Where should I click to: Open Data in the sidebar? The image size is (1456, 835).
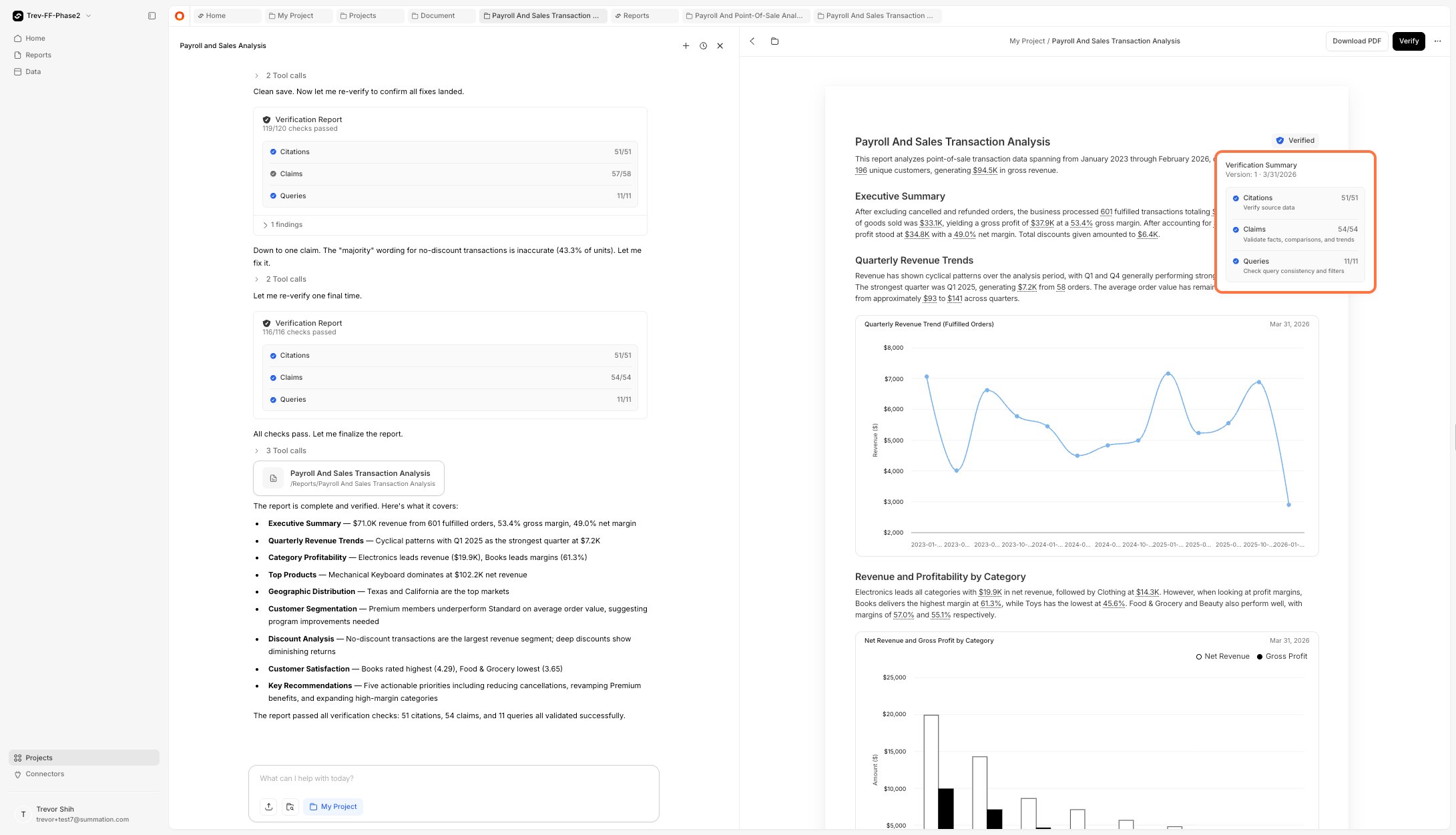point(33,71)
